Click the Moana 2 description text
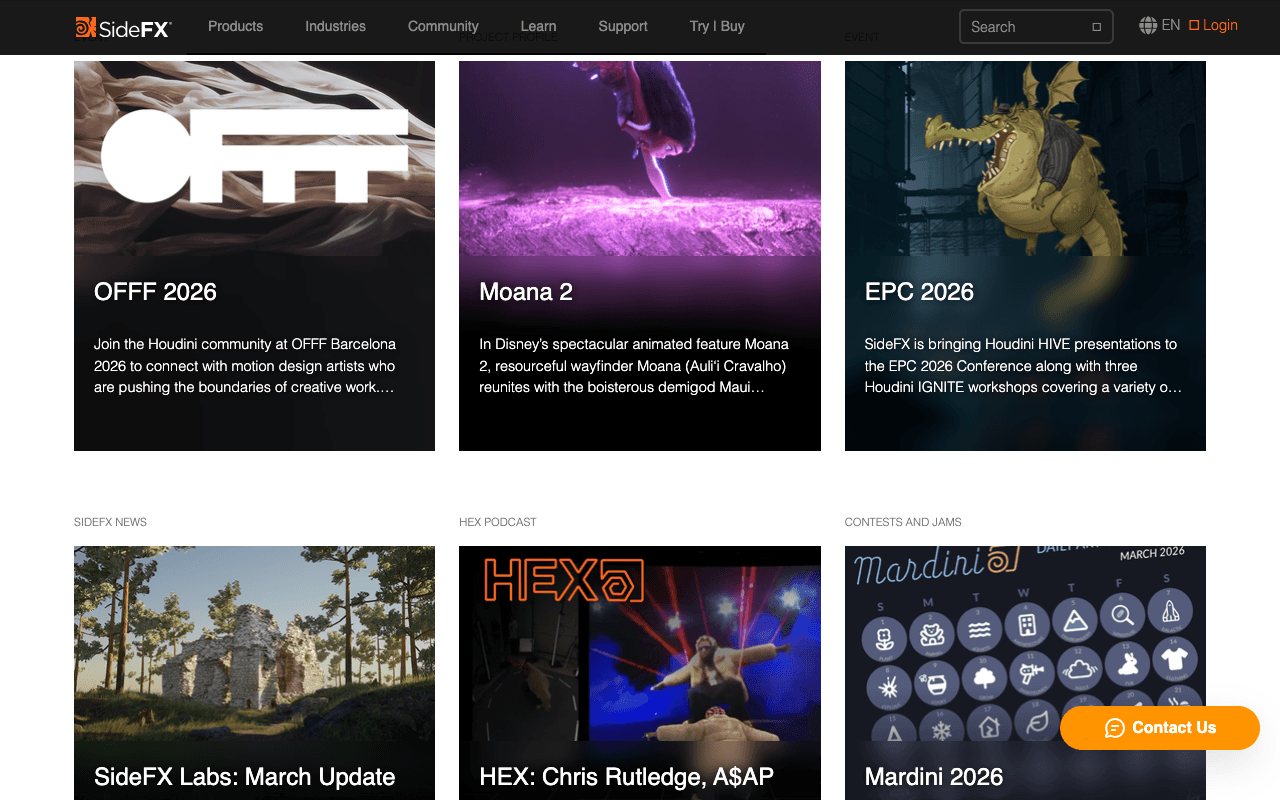The image size is (1280, 800). tap(634, 365)
